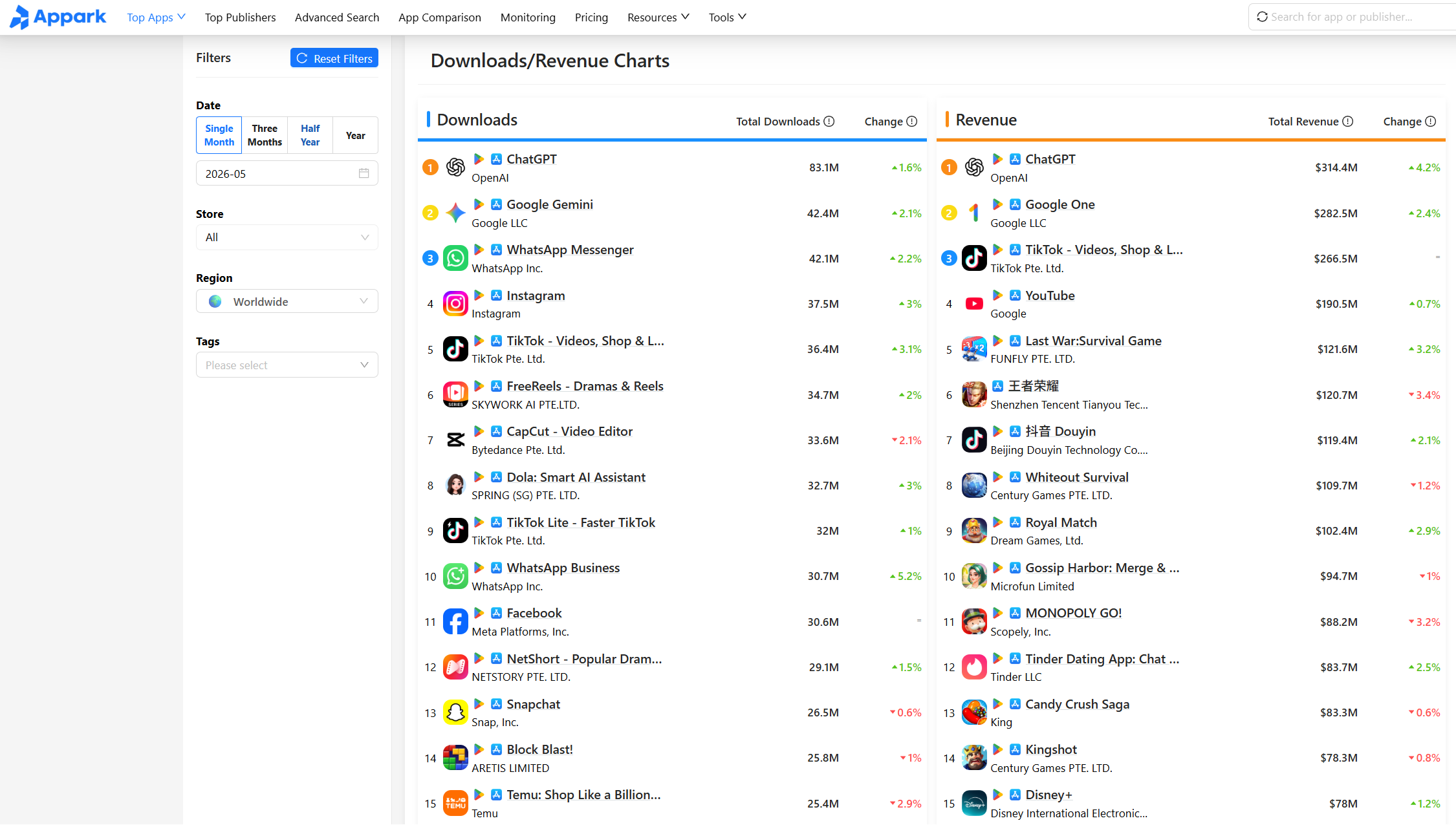This screenshot has height=825, width=1456.
Task: Open the Royal Match app icon
Action: coord(974,531)
